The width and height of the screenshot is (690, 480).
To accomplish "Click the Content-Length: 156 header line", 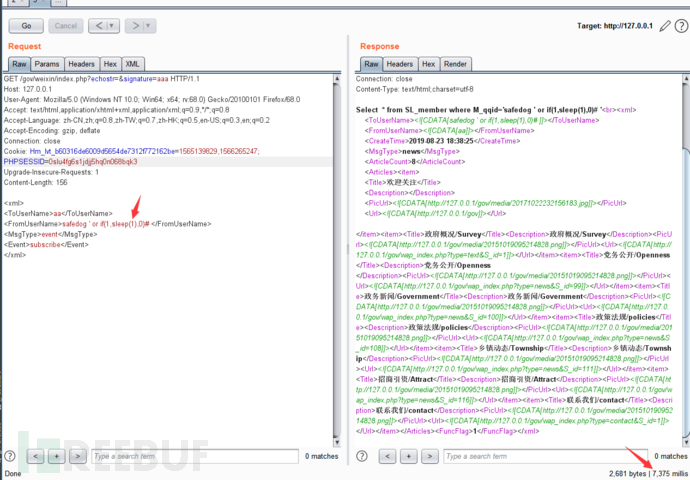I will click(36, 183).
